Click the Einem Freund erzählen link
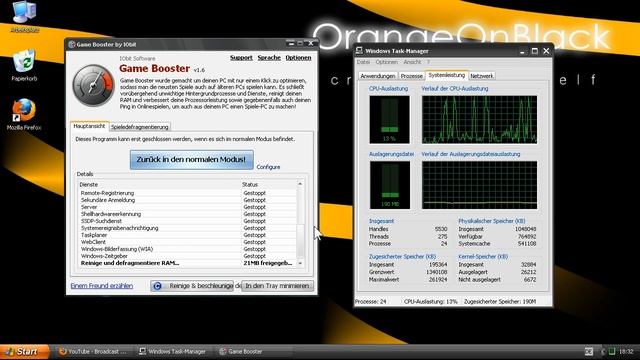Image resolution: width=640 pixels, height=360 pixels. [x=102, y=286]
